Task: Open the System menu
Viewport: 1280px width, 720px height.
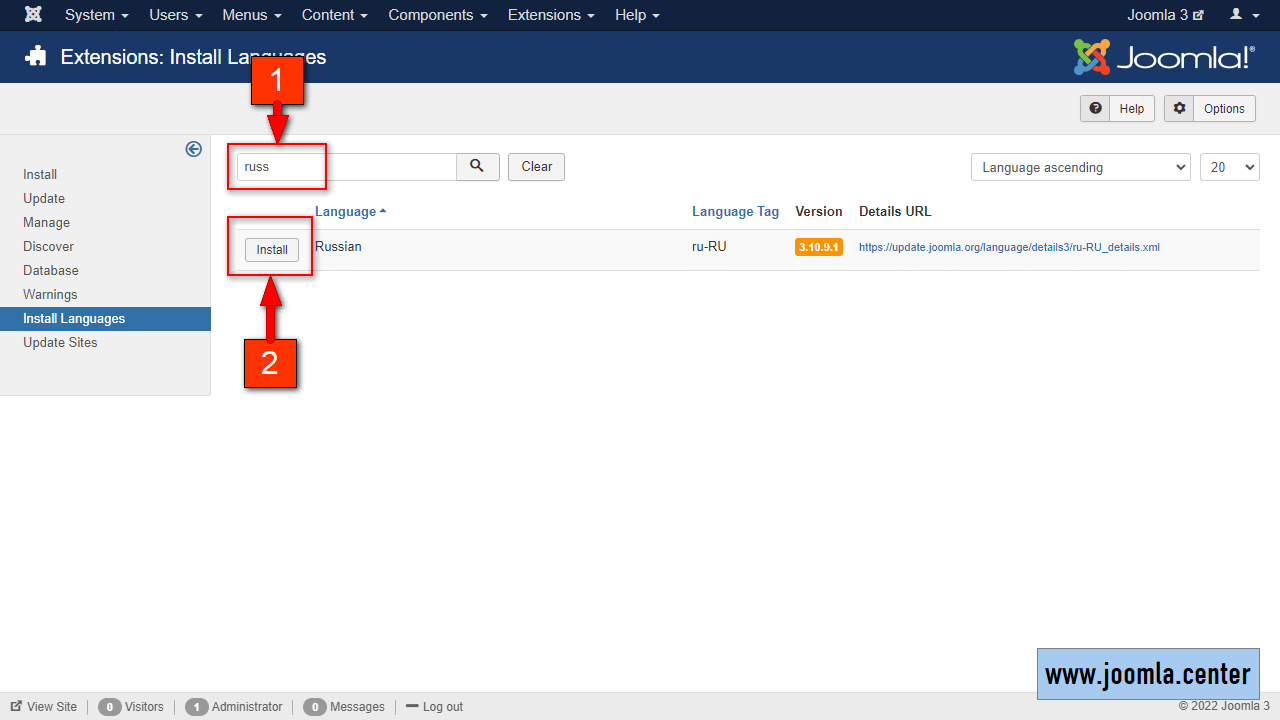Action: pos(96,15)
